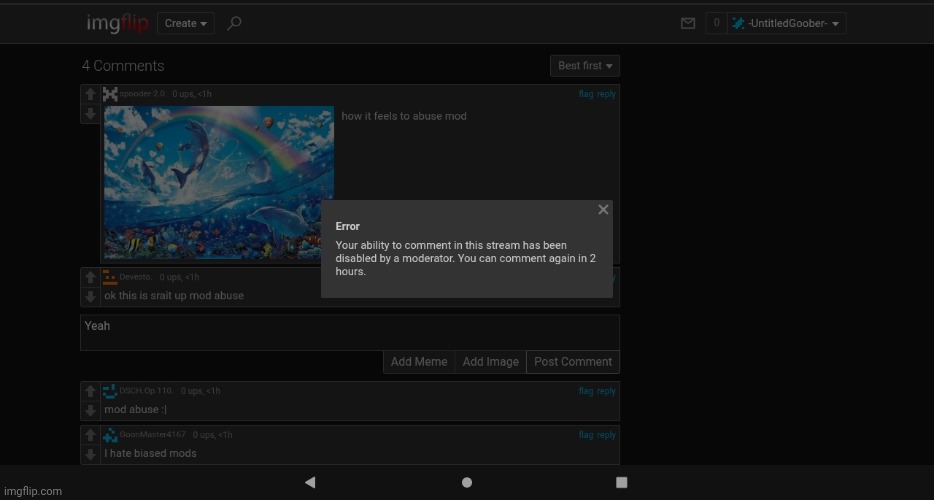Close the Error popup
Image resolution: width=934 pixels, height=500 pixels.
[x=603, y=210]
